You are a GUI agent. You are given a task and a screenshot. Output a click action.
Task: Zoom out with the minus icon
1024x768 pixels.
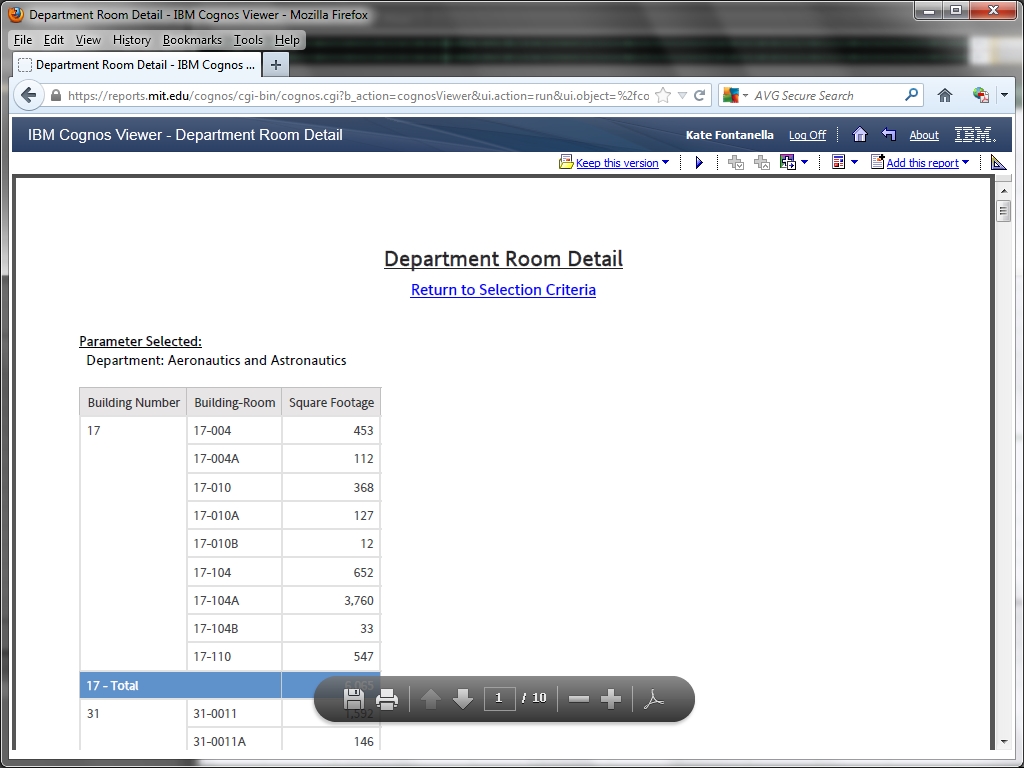click(x=578, y=699)
